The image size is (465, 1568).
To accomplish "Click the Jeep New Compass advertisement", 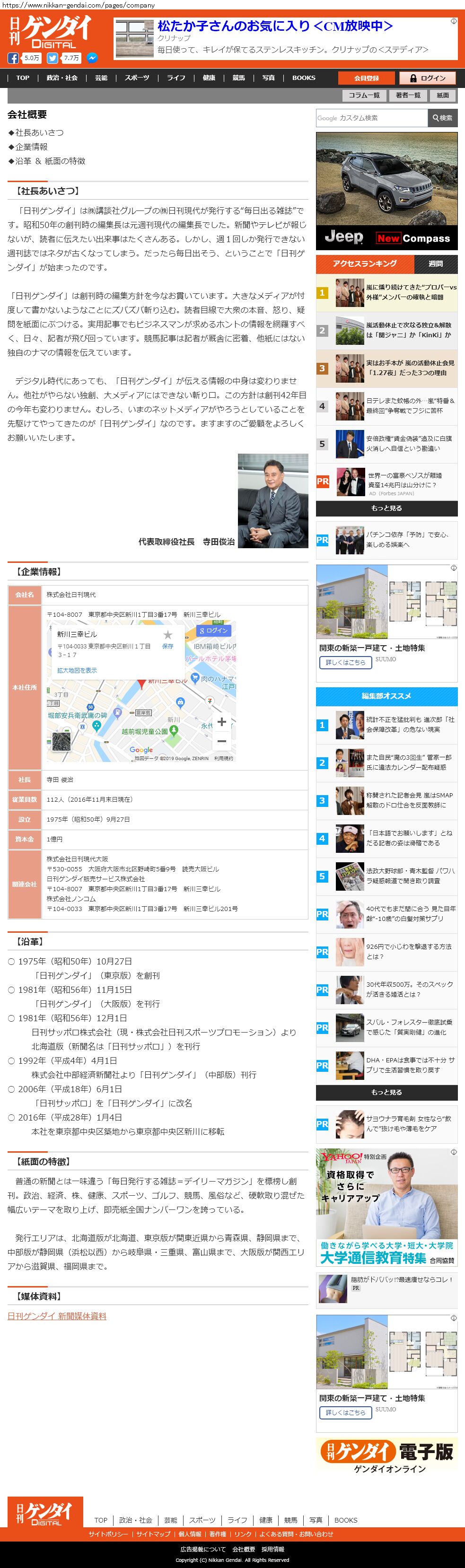I will pyautogui.click(x=386, y=191).
